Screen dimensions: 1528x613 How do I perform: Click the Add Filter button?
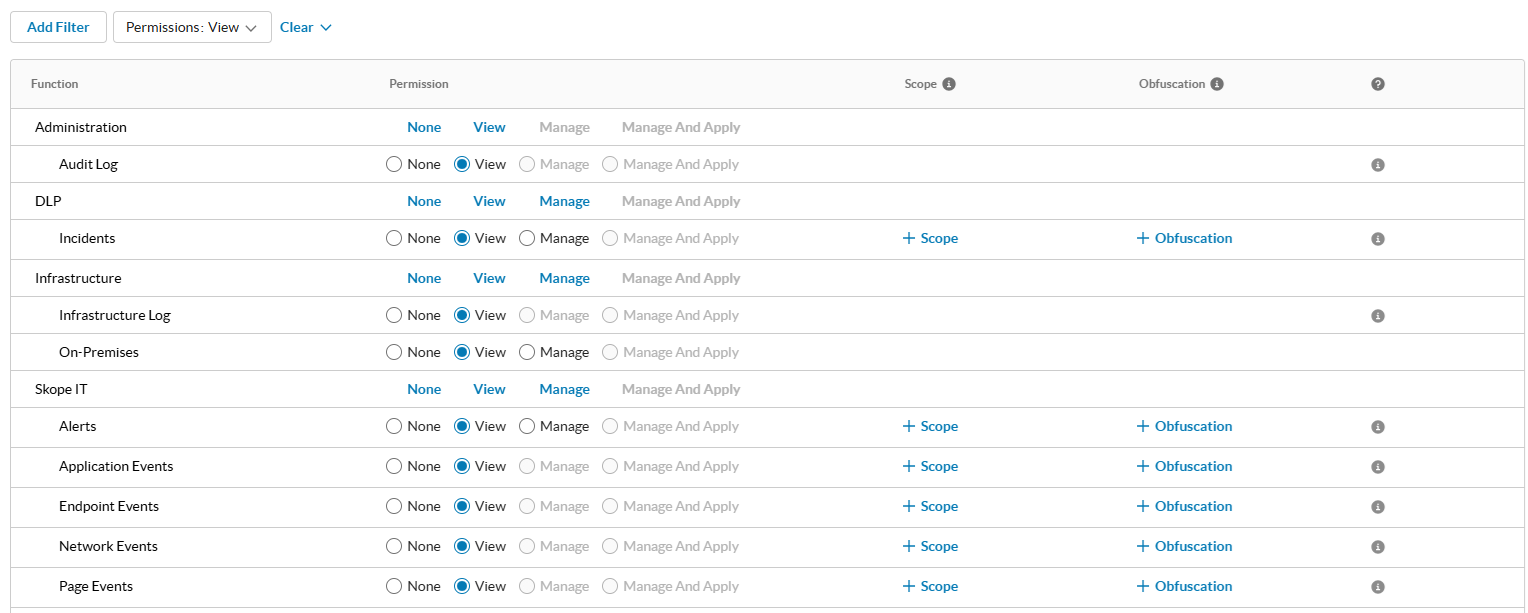[x=58, y=27]
